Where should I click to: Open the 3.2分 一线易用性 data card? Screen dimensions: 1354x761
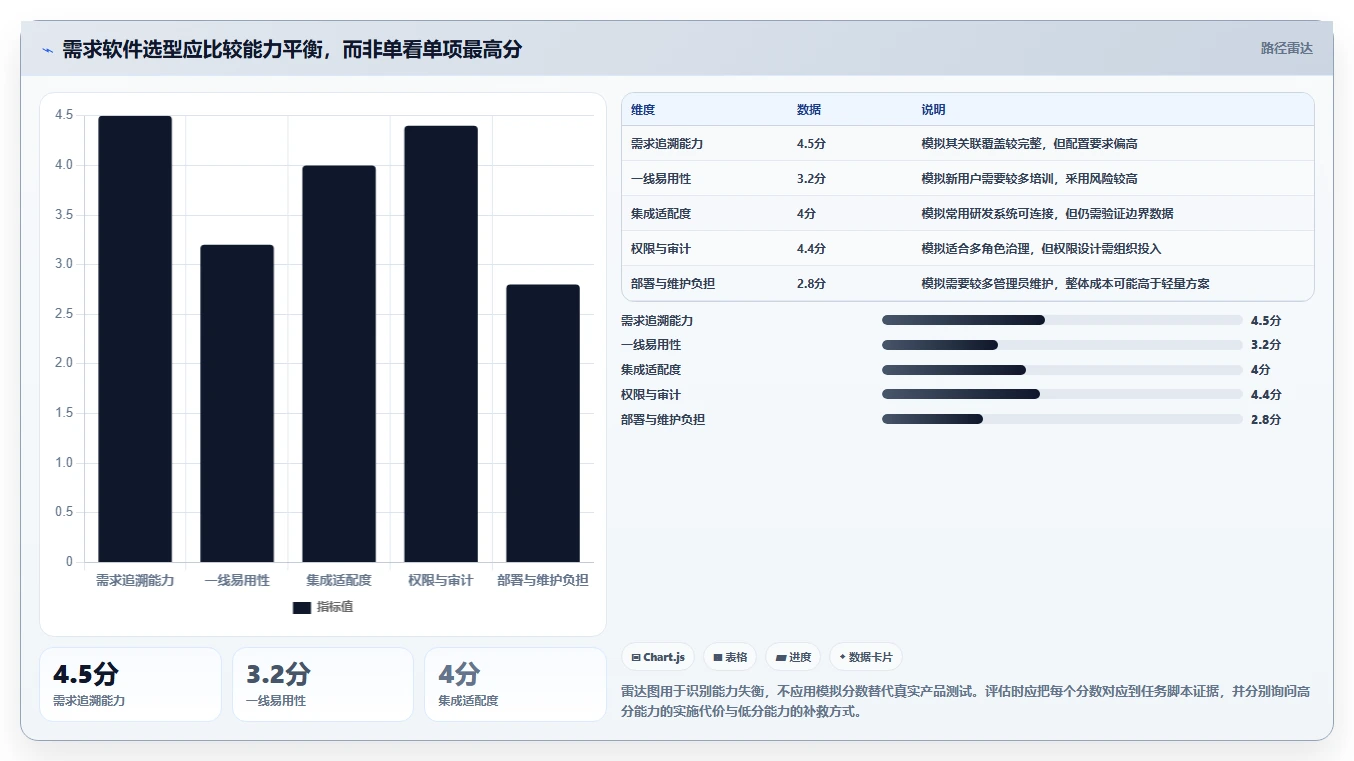pos(323,684)
